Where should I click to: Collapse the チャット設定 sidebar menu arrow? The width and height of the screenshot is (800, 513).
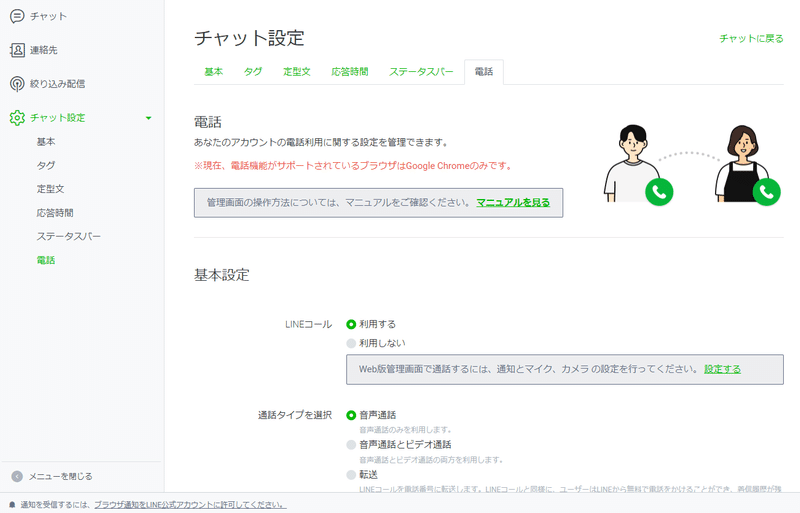click(148, 118)
